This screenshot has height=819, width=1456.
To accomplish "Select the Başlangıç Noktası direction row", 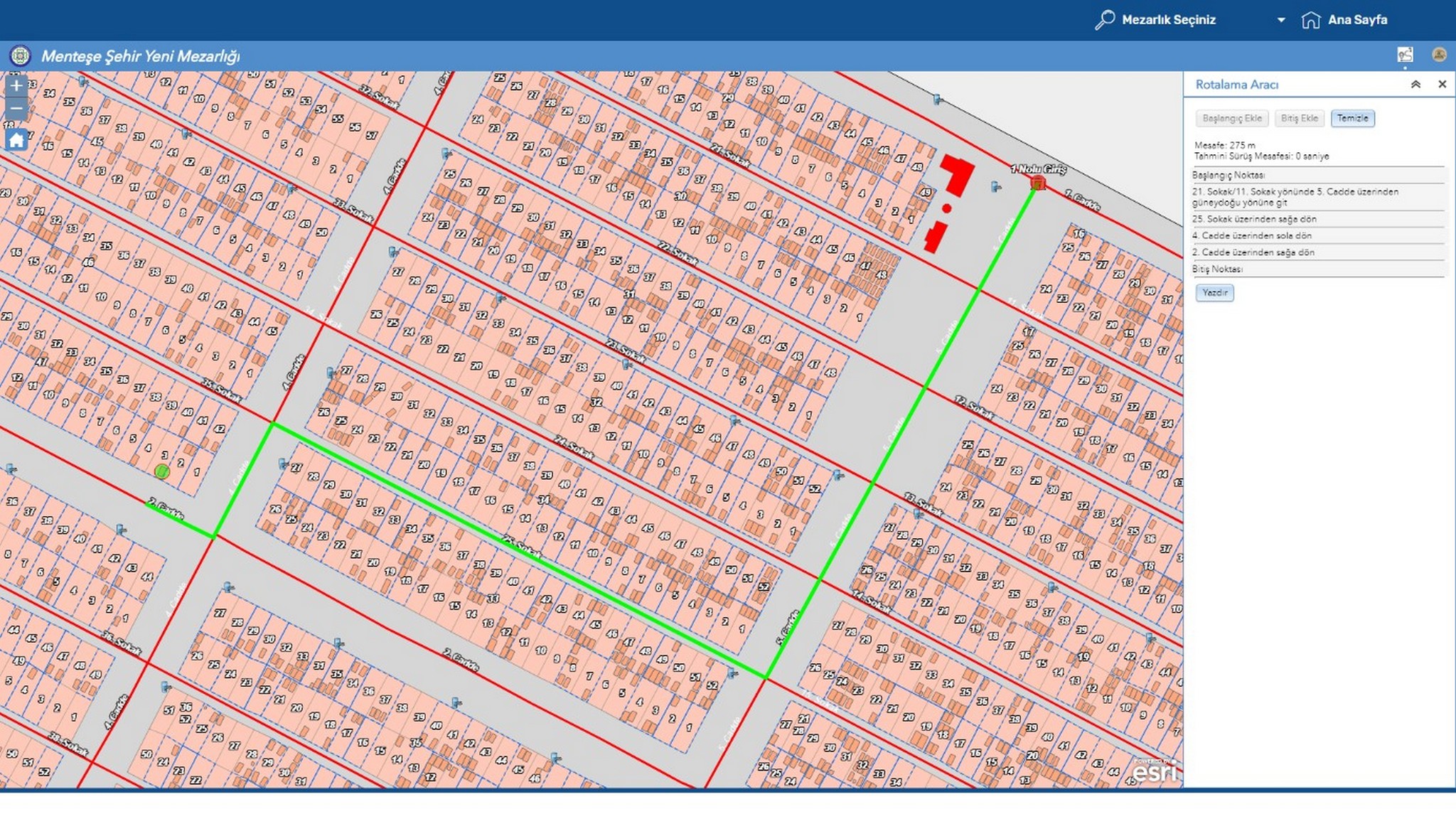I will [1319, 175].
